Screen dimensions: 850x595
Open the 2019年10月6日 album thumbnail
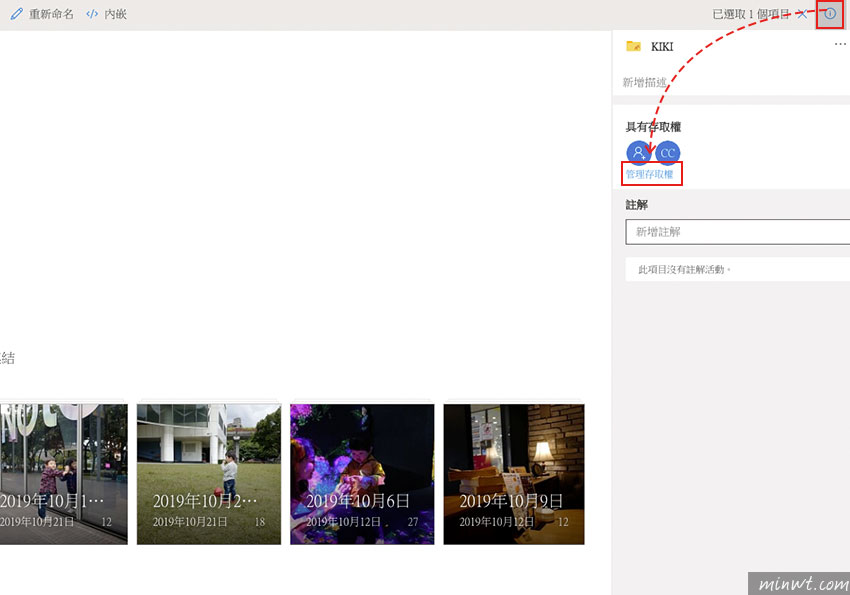coord(362,474)
